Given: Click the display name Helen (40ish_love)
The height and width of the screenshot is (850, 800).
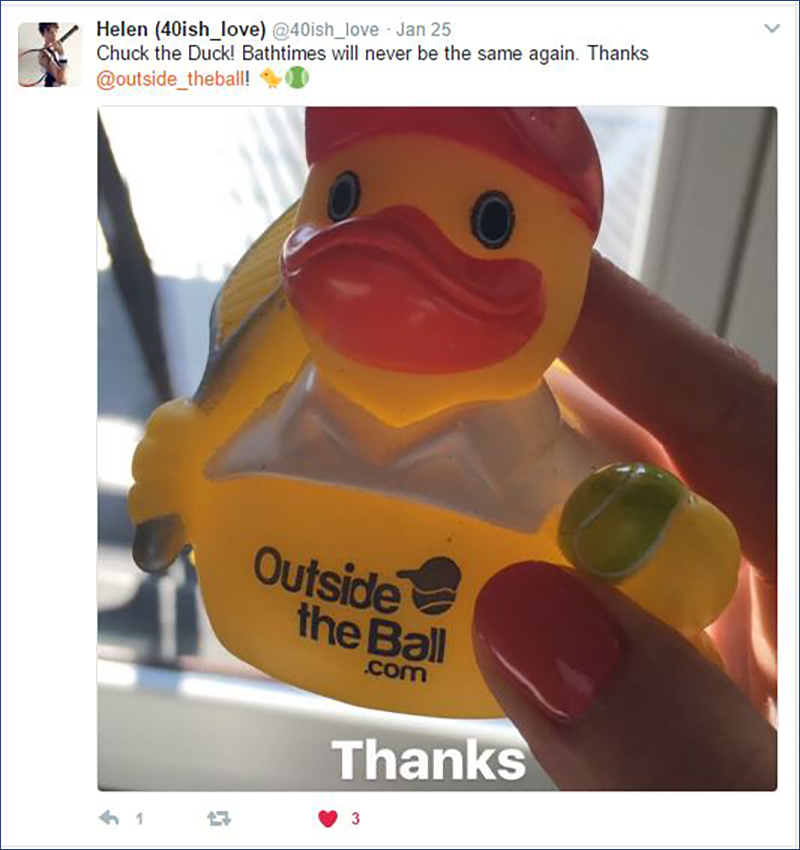Looking at the screenshot, I should pos(181,29).
